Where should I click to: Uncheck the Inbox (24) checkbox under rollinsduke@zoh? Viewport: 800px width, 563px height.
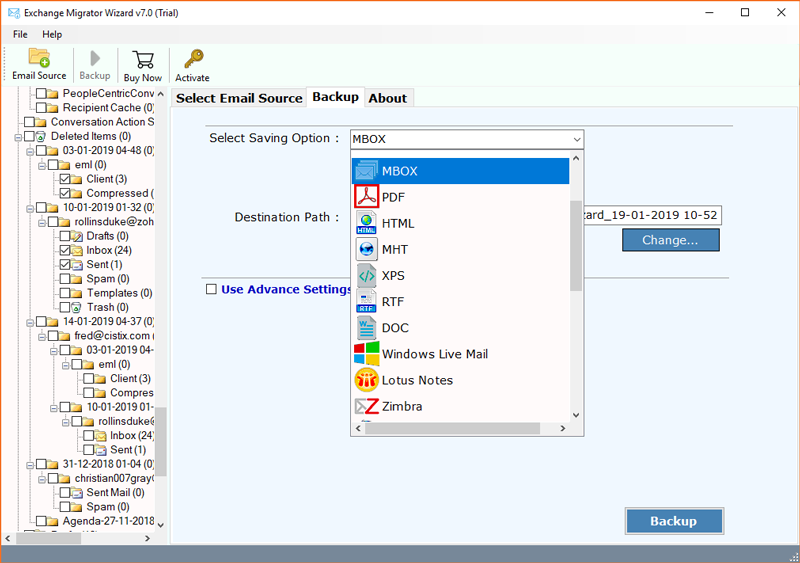pyautogui.click(x=65, y=251)
